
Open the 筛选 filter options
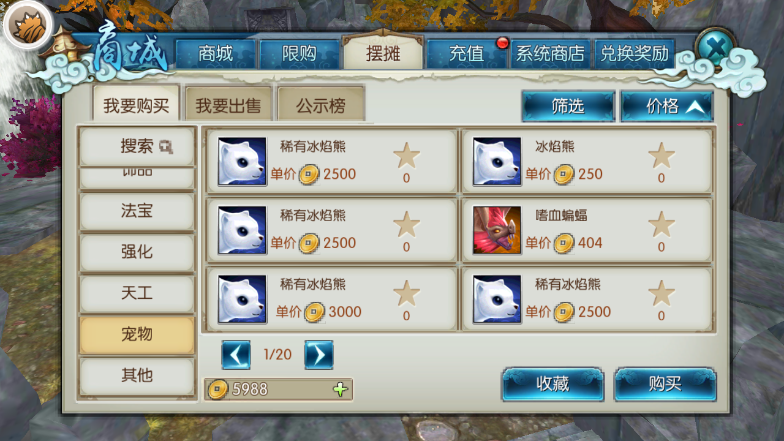(x=568, y=106)
